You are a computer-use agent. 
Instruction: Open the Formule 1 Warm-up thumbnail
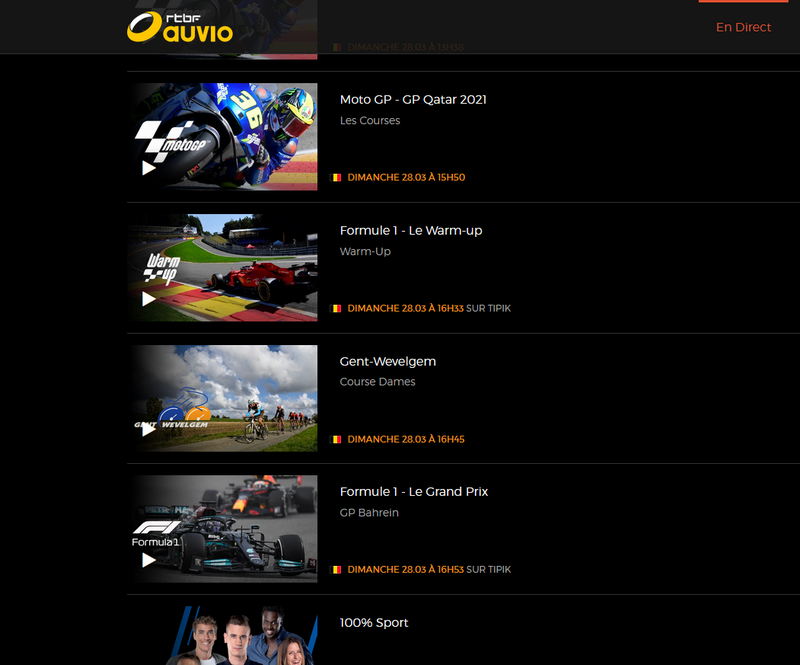coord(222,267)
